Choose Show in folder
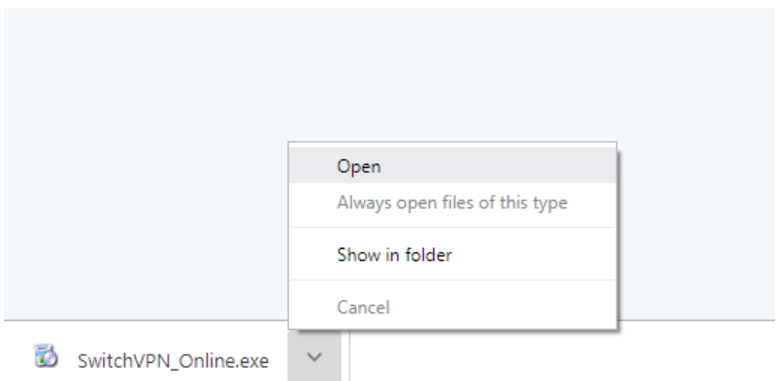Screen dimensions: 779x381 (x=453, y=255)
